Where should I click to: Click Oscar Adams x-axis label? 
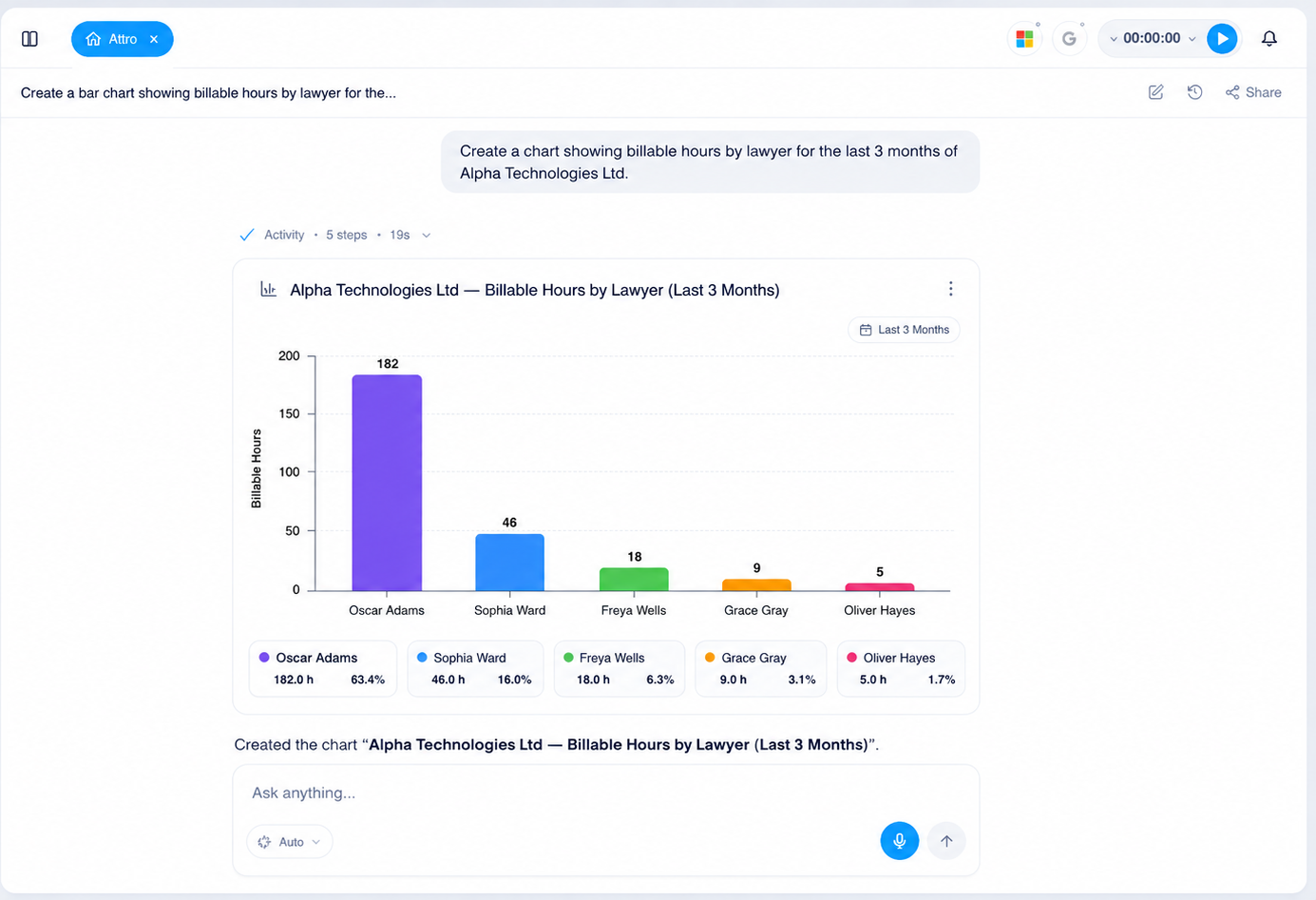[387, 610]
